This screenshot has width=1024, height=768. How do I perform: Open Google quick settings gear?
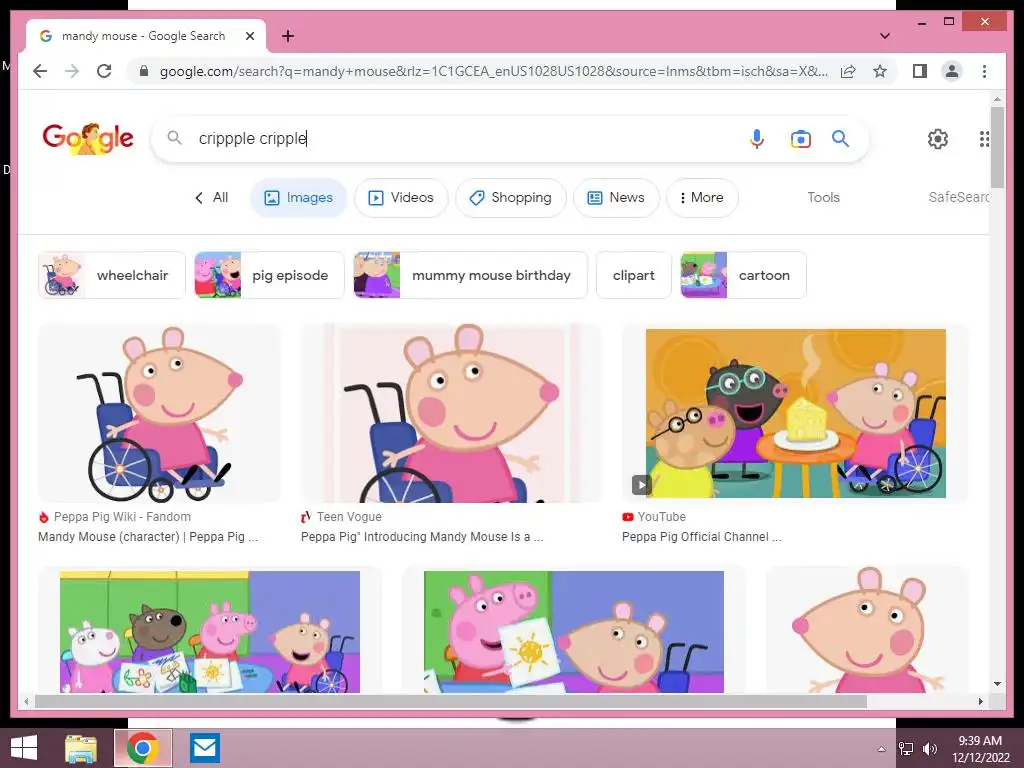[937, 138]
